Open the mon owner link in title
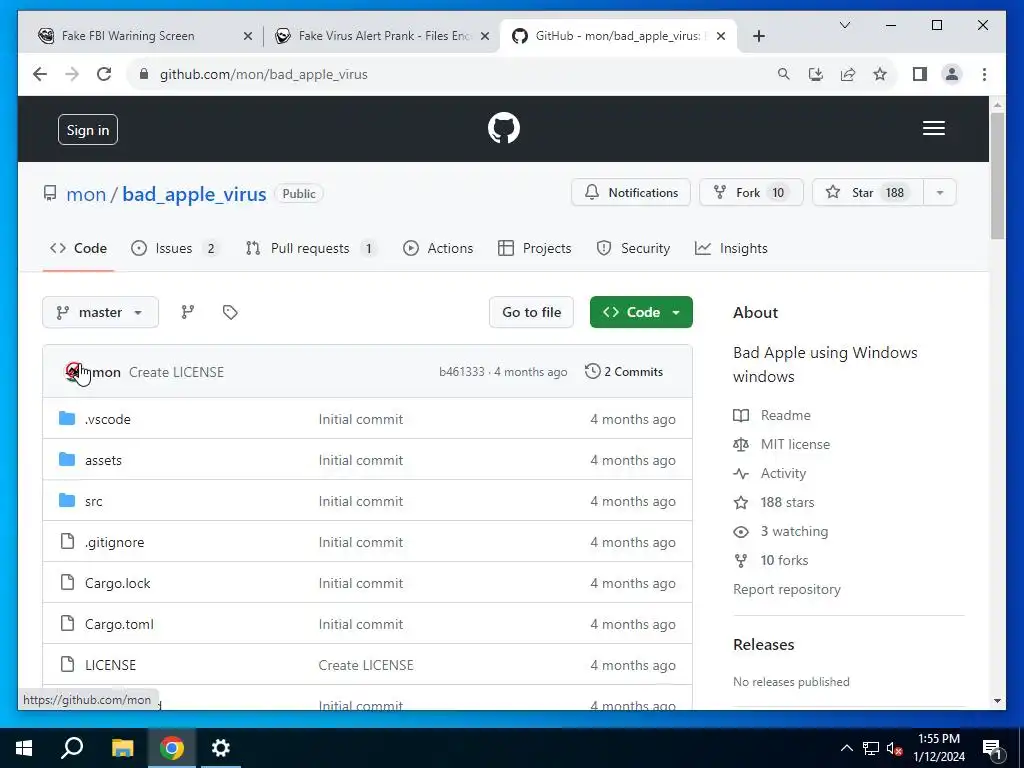1024x768 pixels. click(x=86, y=194)
